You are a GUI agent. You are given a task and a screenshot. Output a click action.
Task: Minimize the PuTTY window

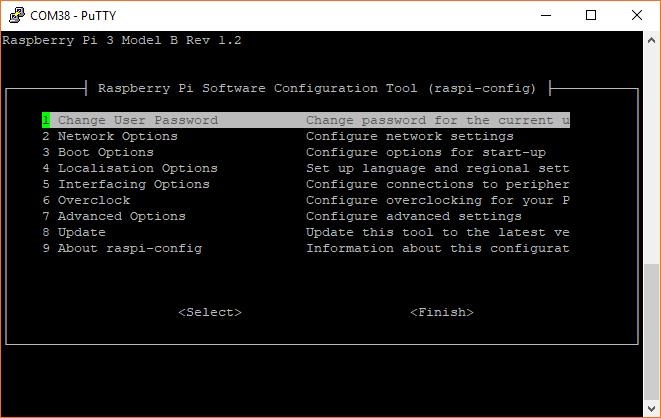click(546, 16)
